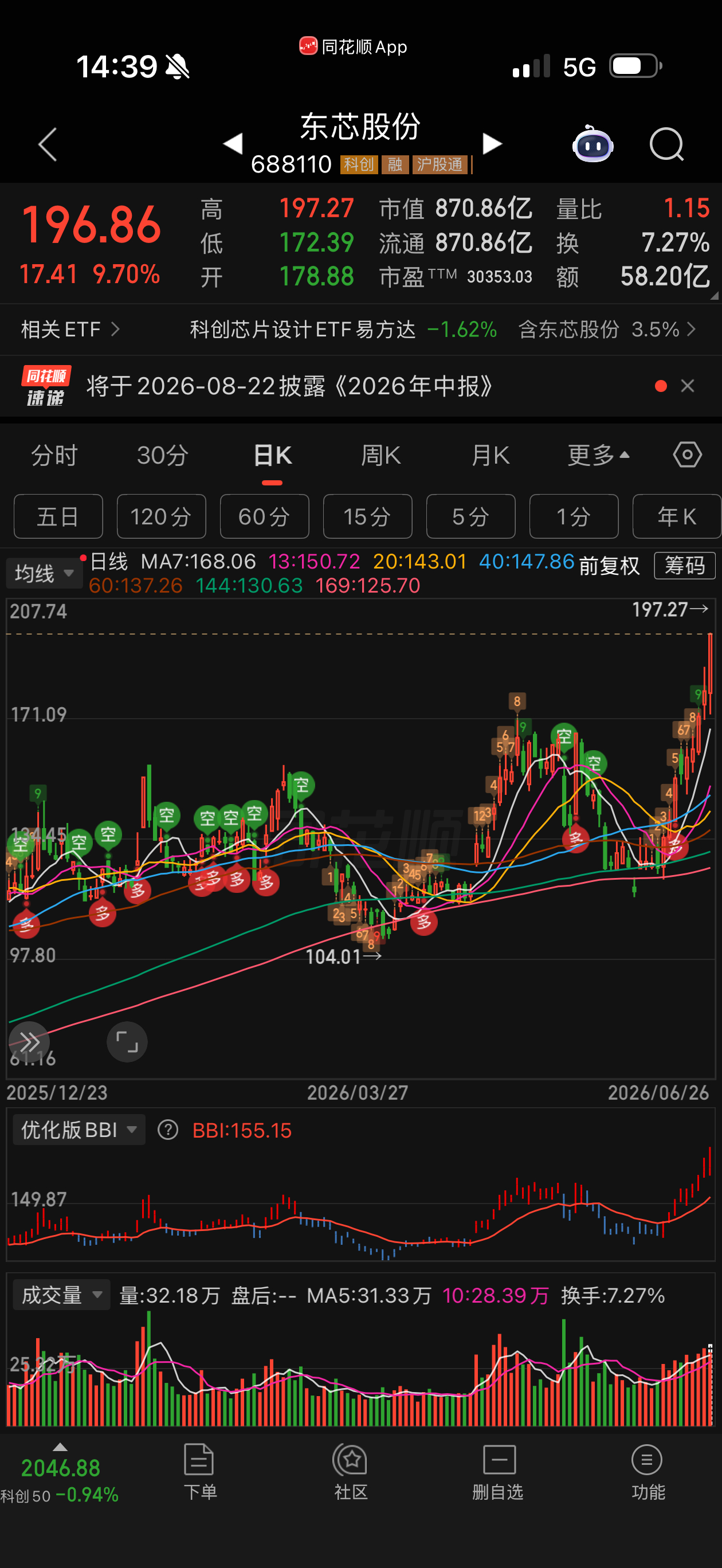The image size is (722, 1568).
Task: Switch to 周K chart tab
Action: tap(380, 455)
